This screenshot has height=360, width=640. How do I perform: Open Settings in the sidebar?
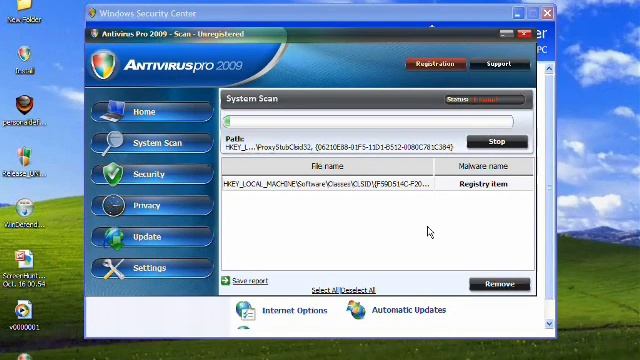(152, 268)
